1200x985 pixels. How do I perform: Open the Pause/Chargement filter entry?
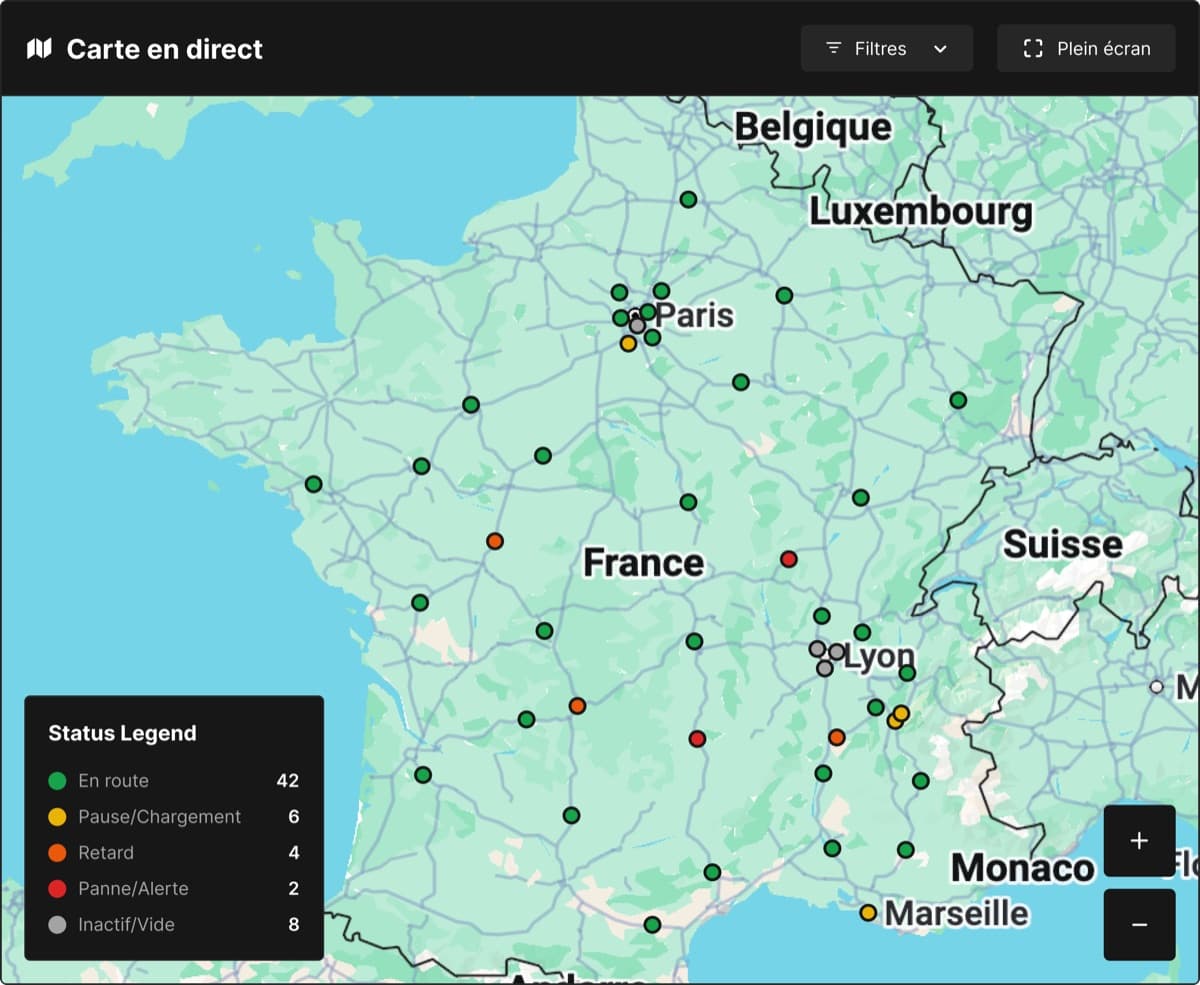[160, 817]
